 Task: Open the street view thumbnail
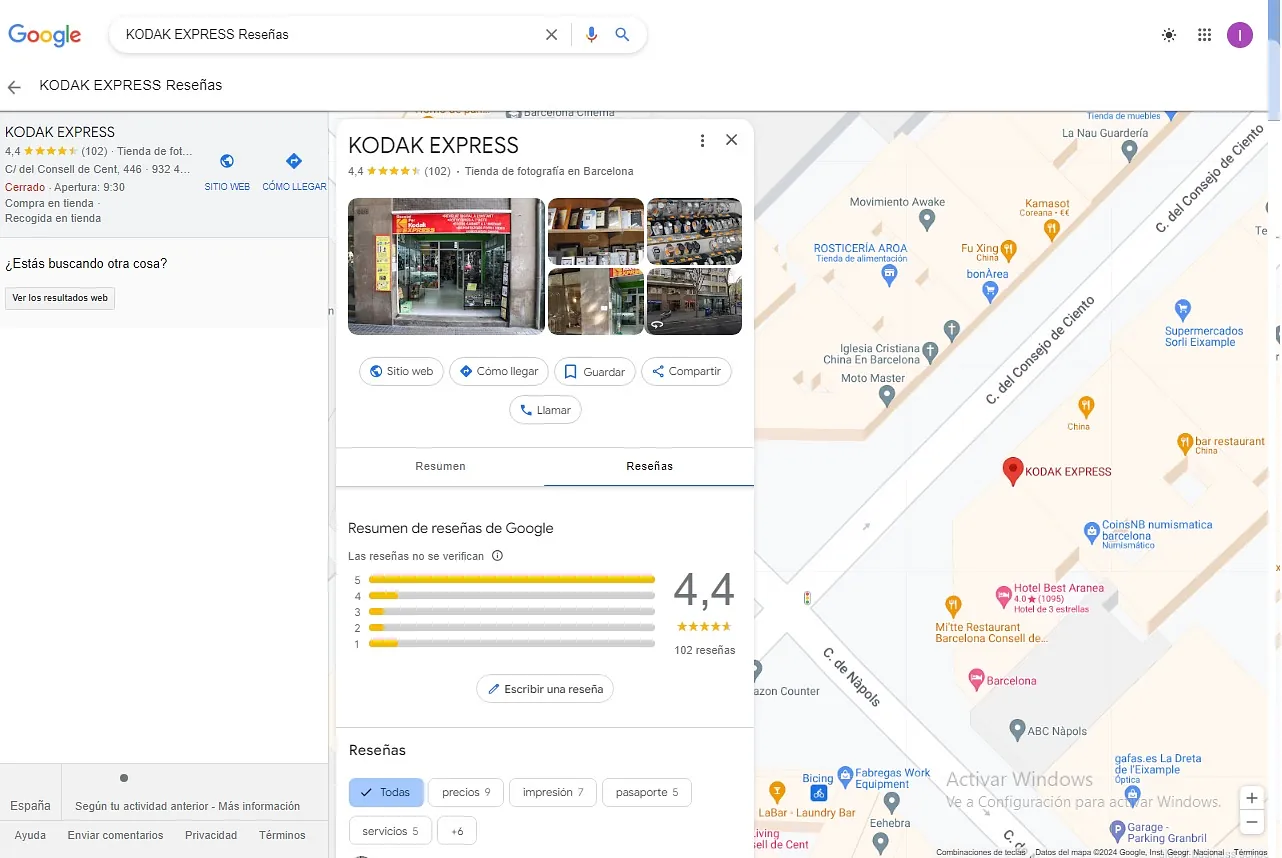[694, 301]
